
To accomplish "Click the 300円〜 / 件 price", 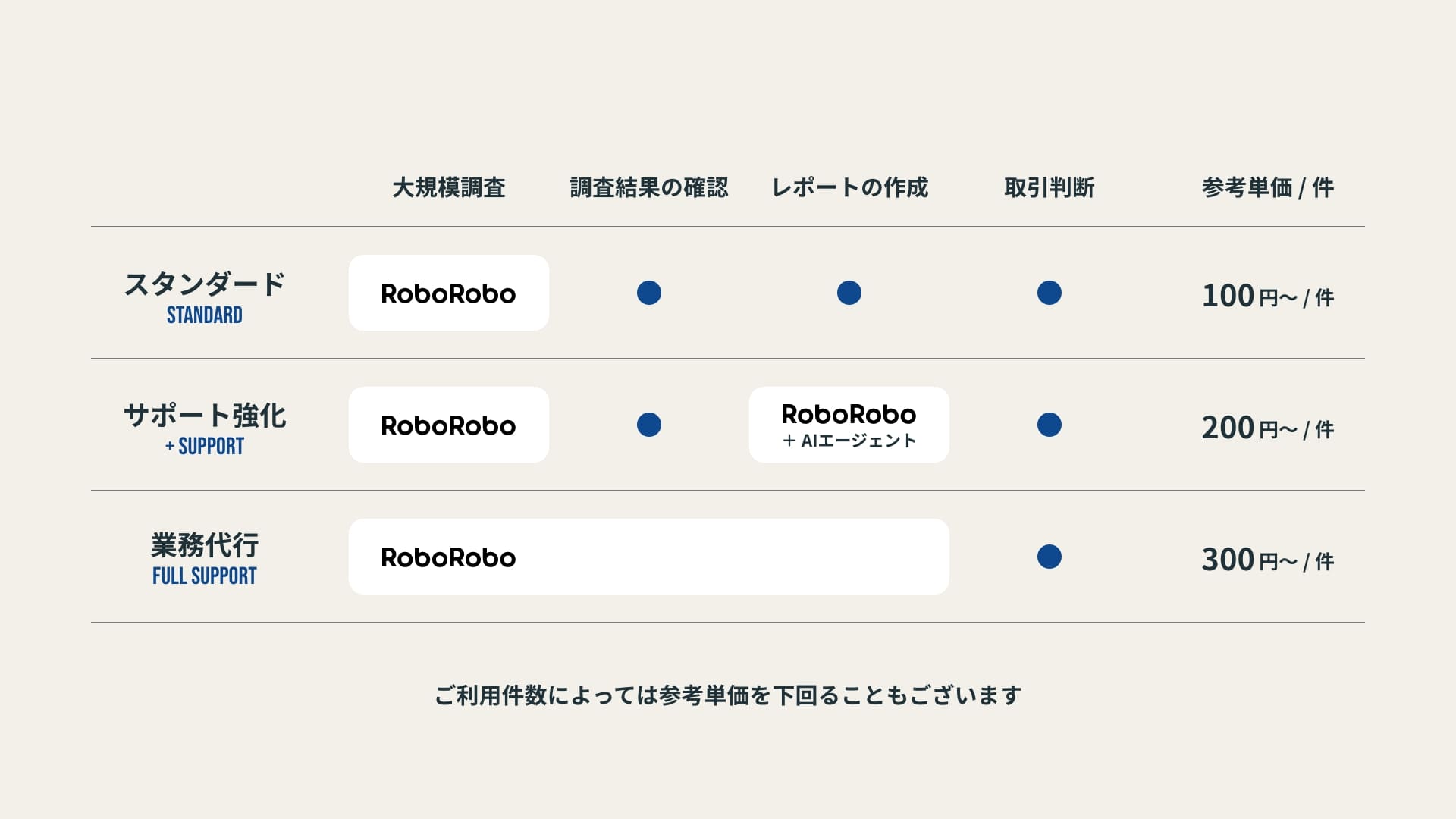I will [x=1267, y=560].
